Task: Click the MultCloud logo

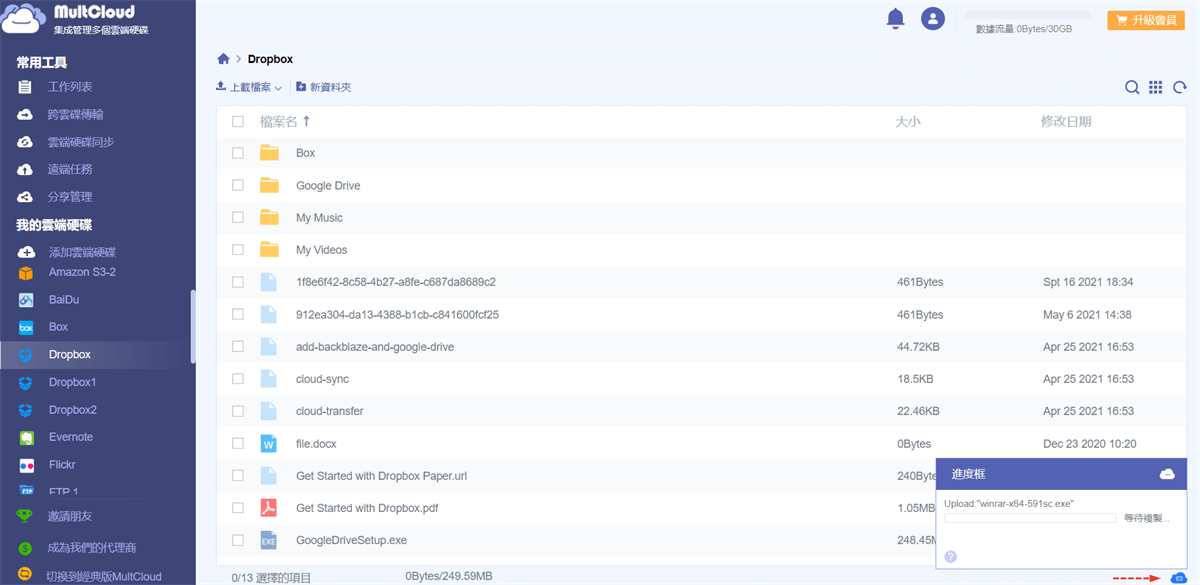Action: coord(78,19)
